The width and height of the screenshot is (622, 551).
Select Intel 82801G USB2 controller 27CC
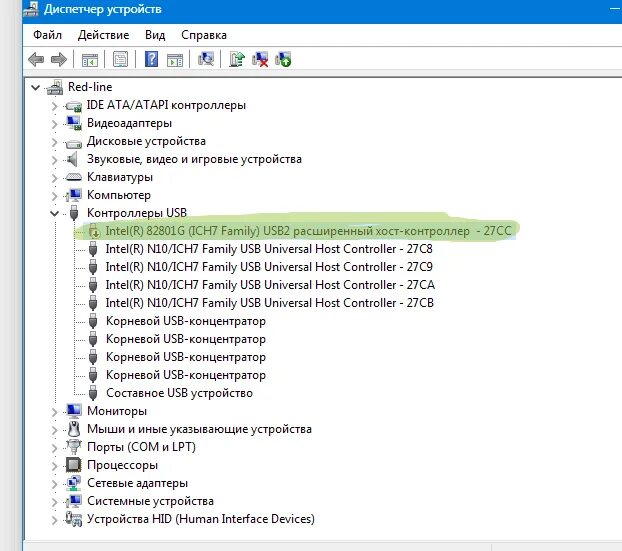(308, 231)
